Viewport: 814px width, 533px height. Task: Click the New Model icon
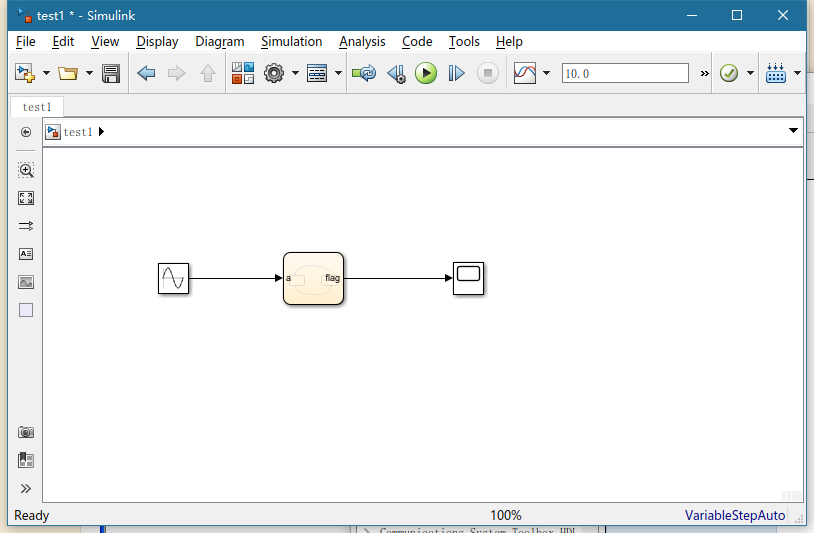pyautogui.click(x=24, y=73)
